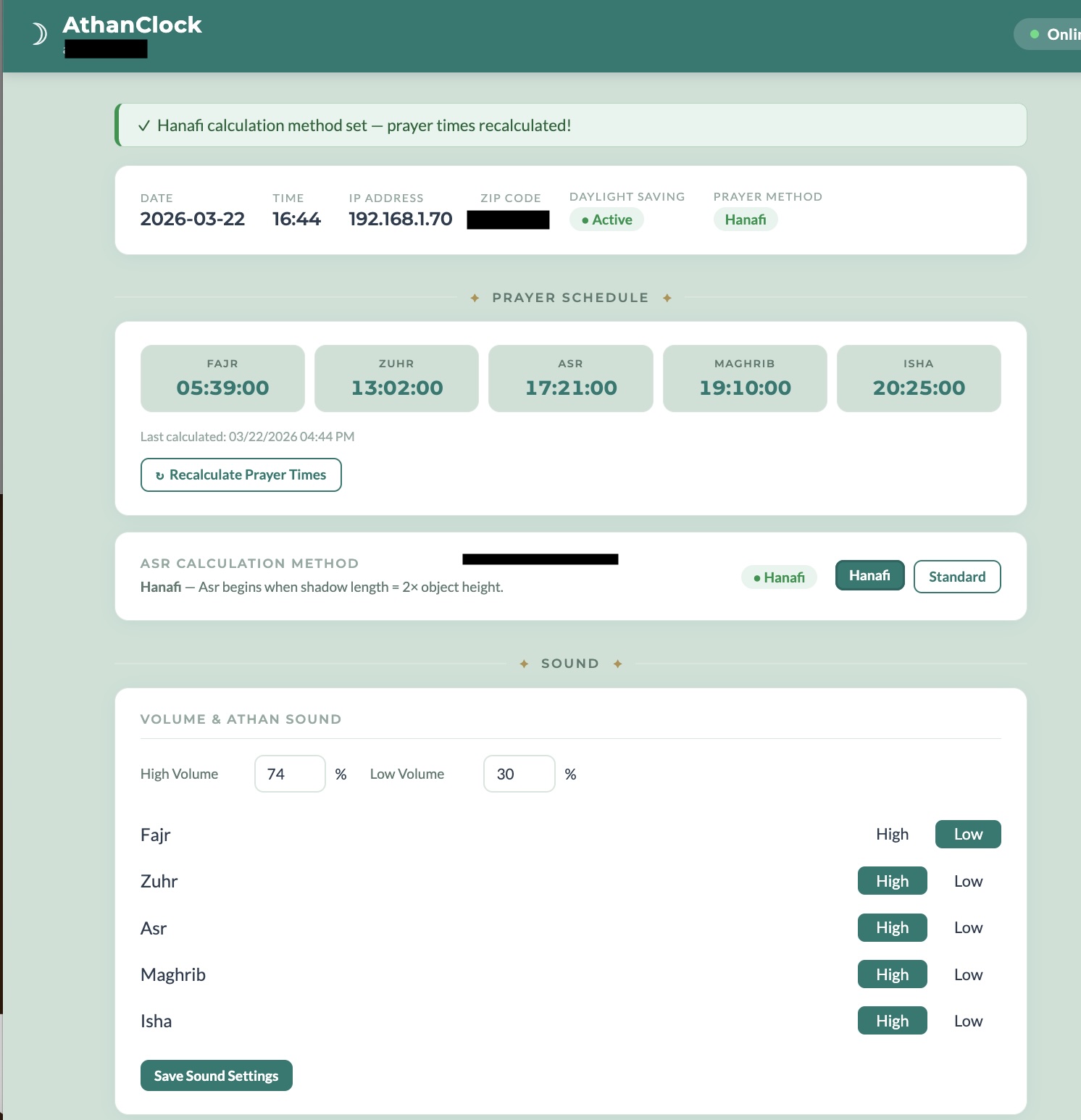The image size is (1081, 1120).
Task: Click the Hanafi prayer method badge
Action: pos(745,219)
